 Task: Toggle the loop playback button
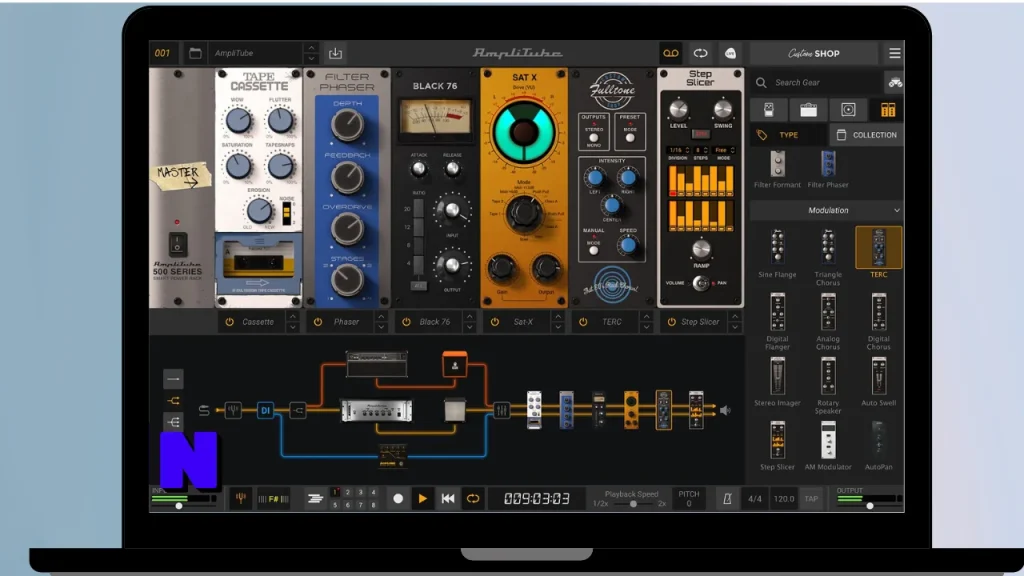[473, 499]
